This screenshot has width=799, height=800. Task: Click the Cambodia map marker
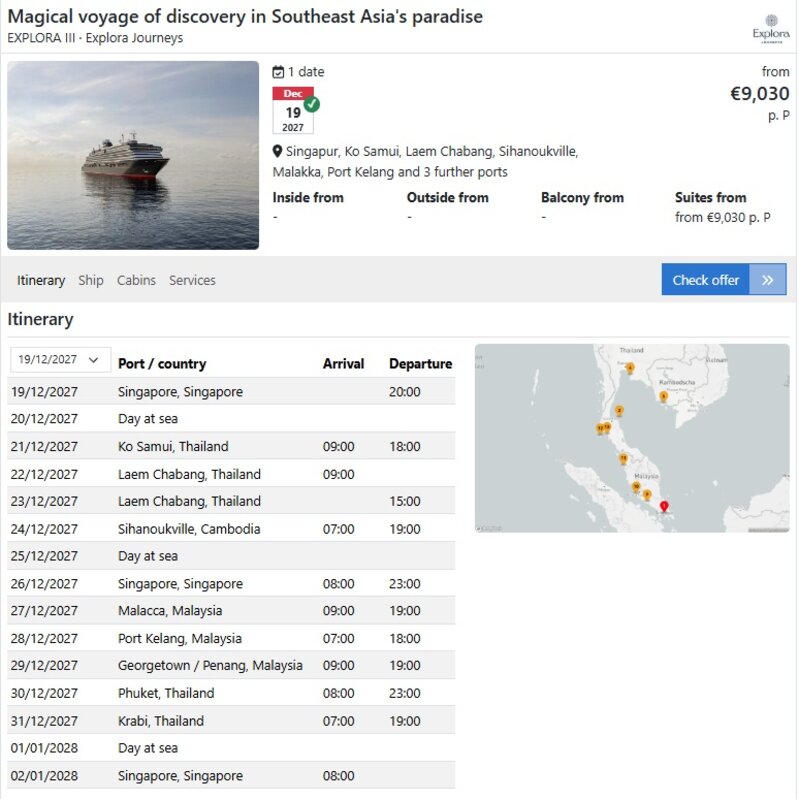click(x=663, y=396)
